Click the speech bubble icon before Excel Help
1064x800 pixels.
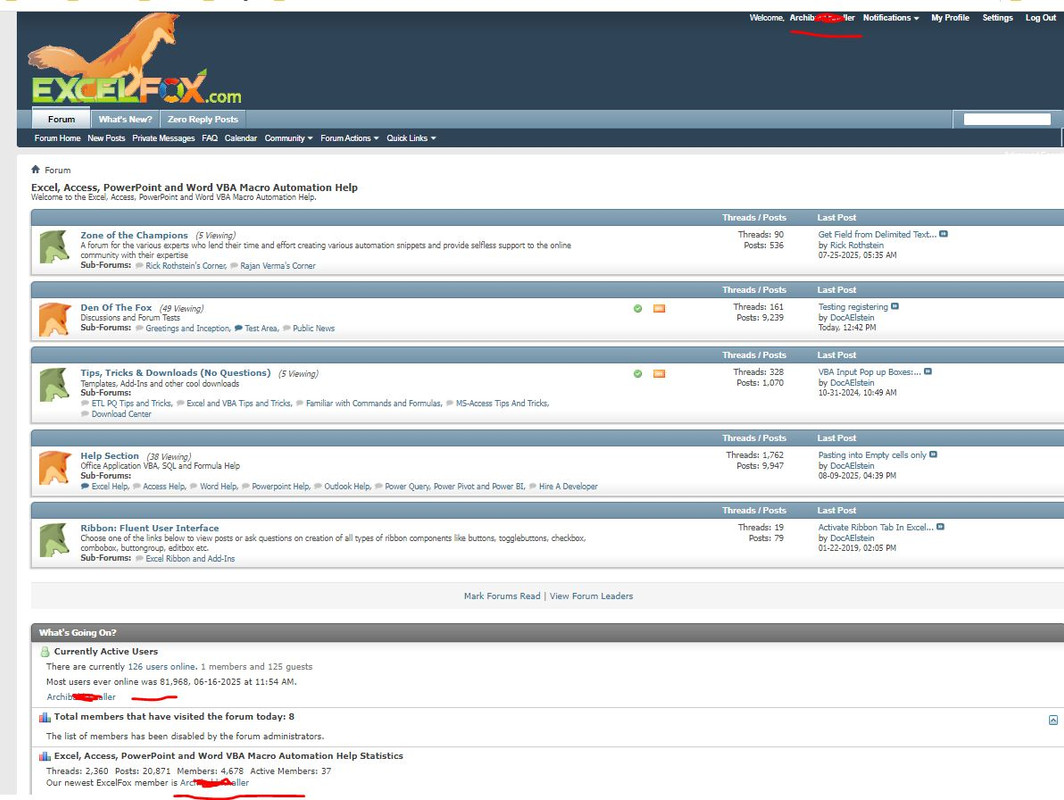point(85,487)
